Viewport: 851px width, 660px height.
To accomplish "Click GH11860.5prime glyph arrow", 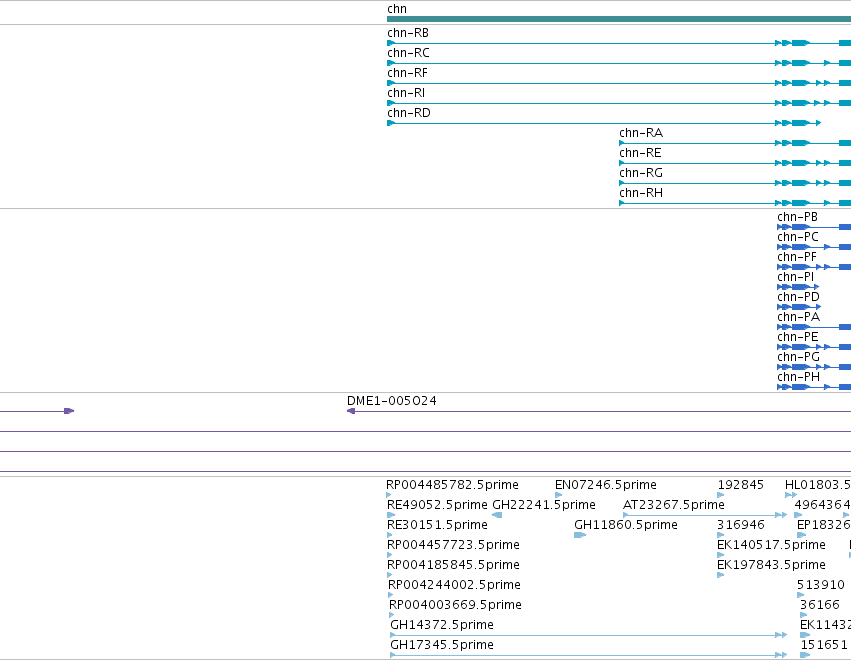I will [580, 535].
